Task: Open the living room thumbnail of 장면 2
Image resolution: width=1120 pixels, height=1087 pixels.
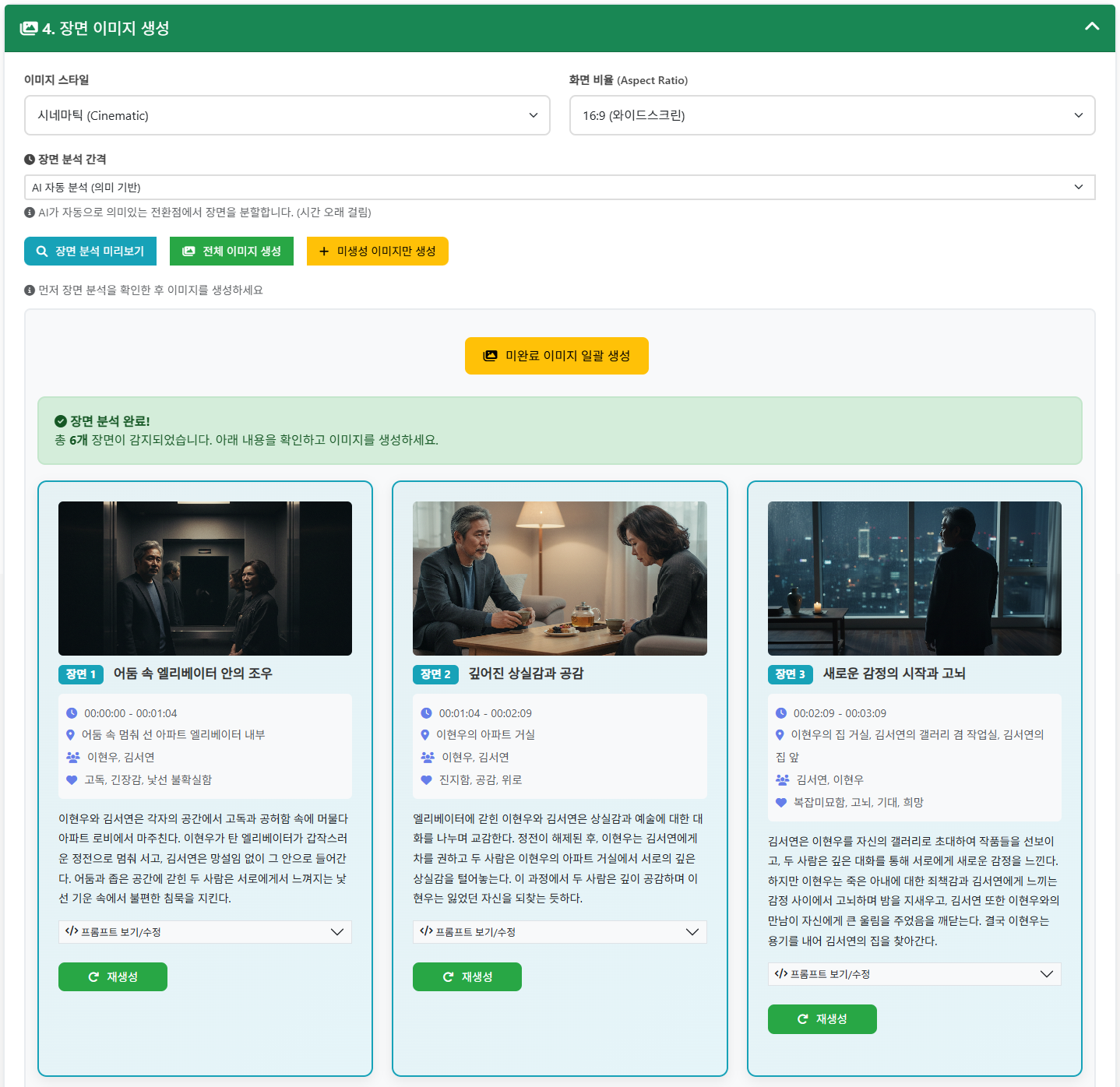Action: click(x=560, y=579)
